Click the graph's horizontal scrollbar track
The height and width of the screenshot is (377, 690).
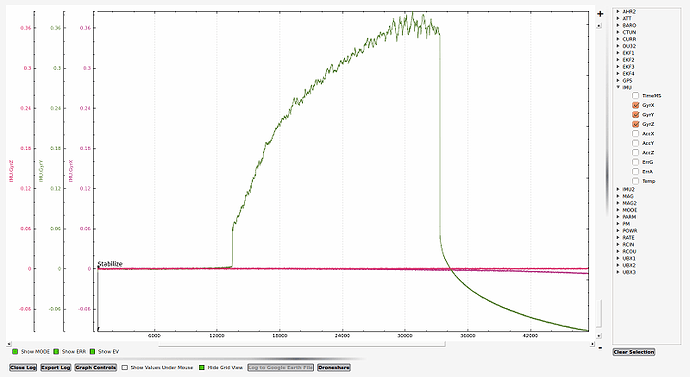coord(515,344)
